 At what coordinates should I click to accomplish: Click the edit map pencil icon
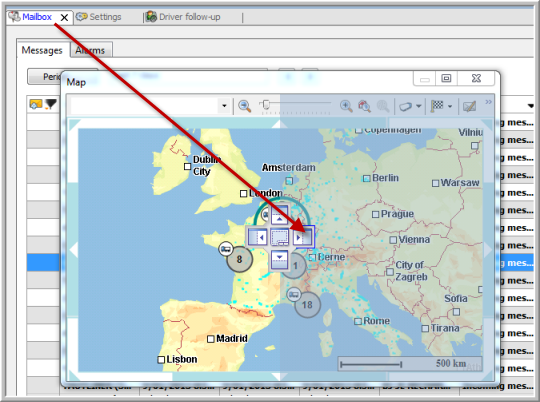469,106
